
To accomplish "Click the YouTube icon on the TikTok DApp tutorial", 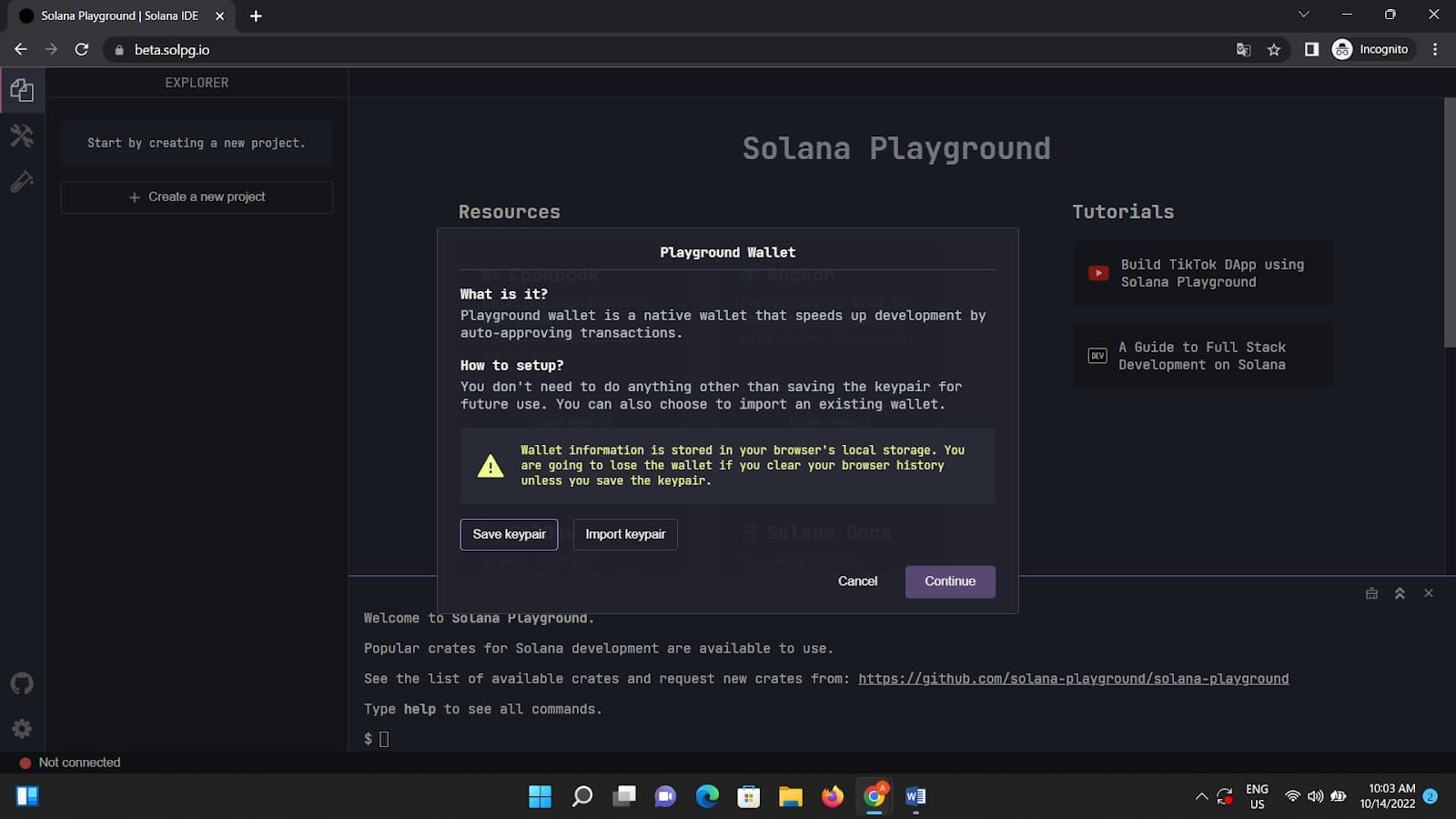I will [1098, 272].
